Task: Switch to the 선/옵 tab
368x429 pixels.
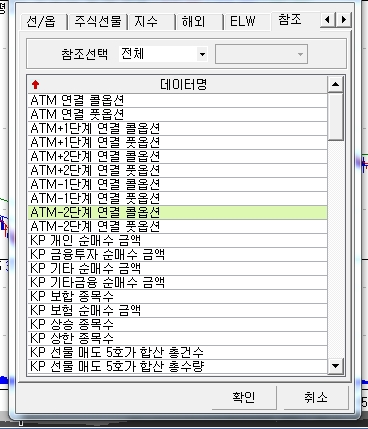Action: click(41, 22)
